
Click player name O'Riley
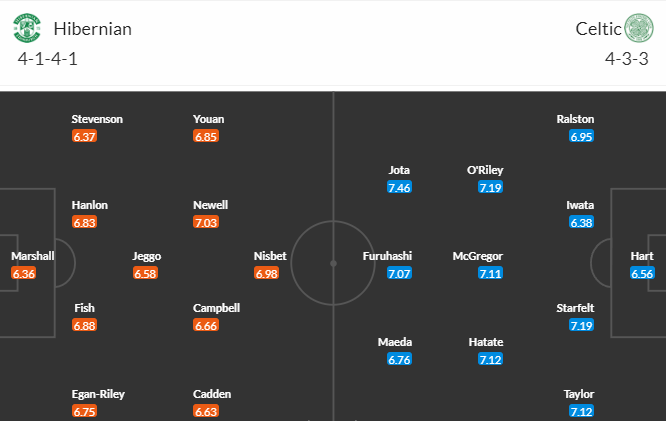(x=485, y=170)
